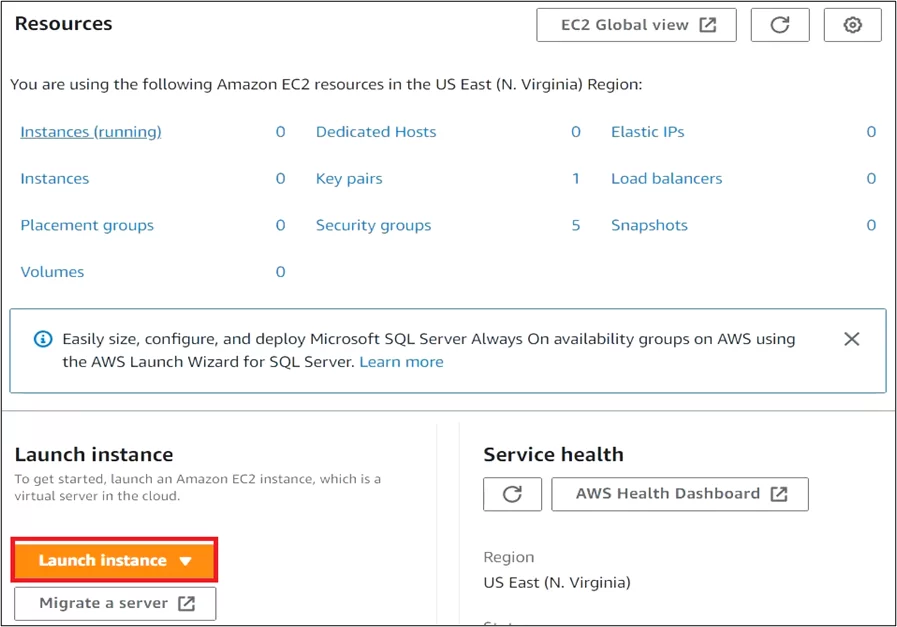Open the AWS Health Dashboard
Screen dimensions: 897x627
tap(679, 494)
